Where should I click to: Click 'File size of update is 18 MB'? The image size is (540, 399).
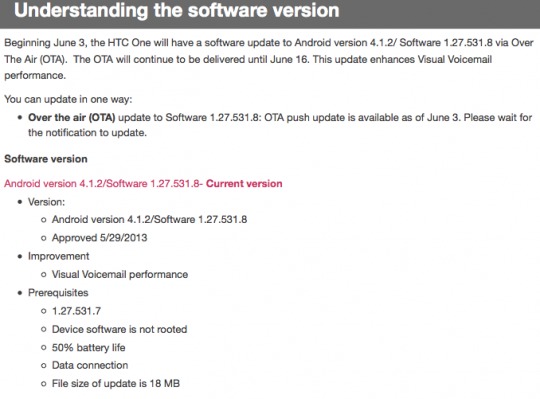pyautogui.click(x=116, y=383)
